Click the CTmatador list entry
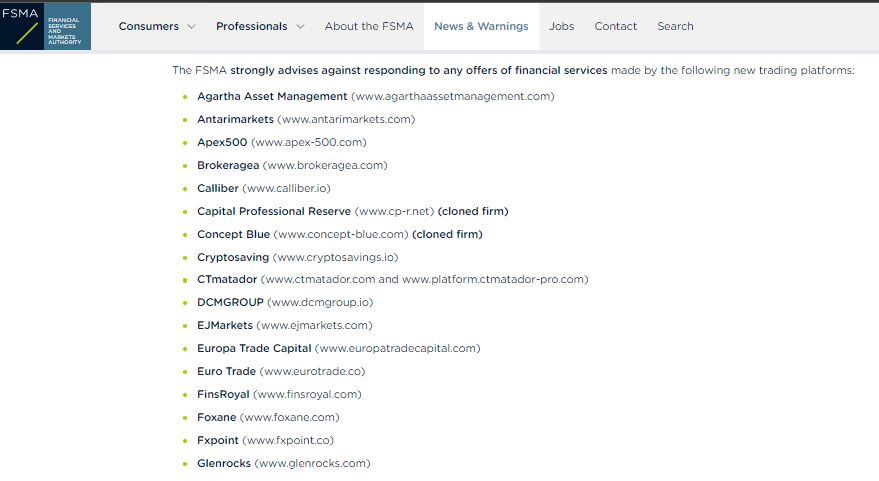 [392, 279]
